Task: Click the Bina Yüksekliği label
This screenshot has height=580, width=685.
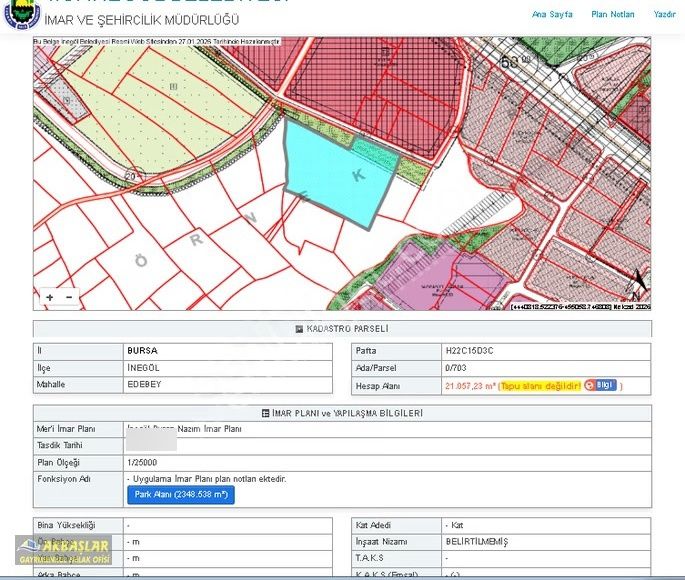Action: 66,525
